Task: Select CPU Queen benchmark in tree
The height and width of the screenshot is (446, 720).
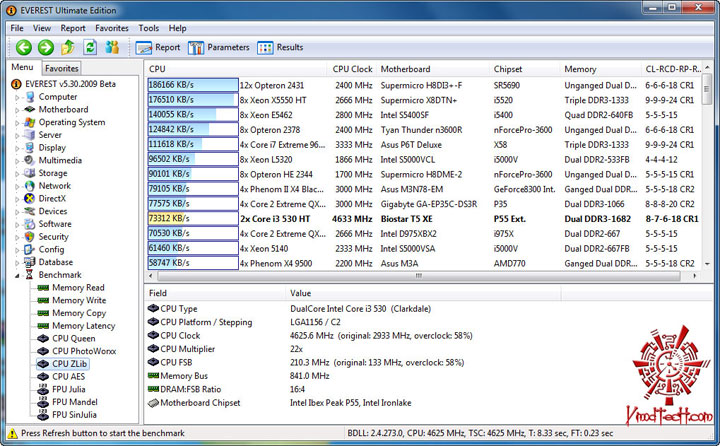Action: pyautogui.click(x=73, y=339)
